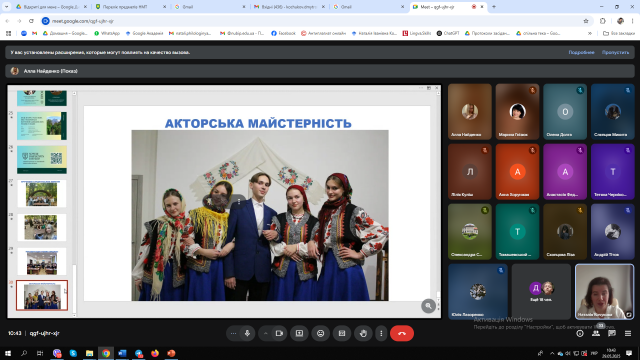The width and height of the screenshot is (640, 360).
Task: Start screen sharing with Present button
Action: pyautogui.click(x=299, y=333)
